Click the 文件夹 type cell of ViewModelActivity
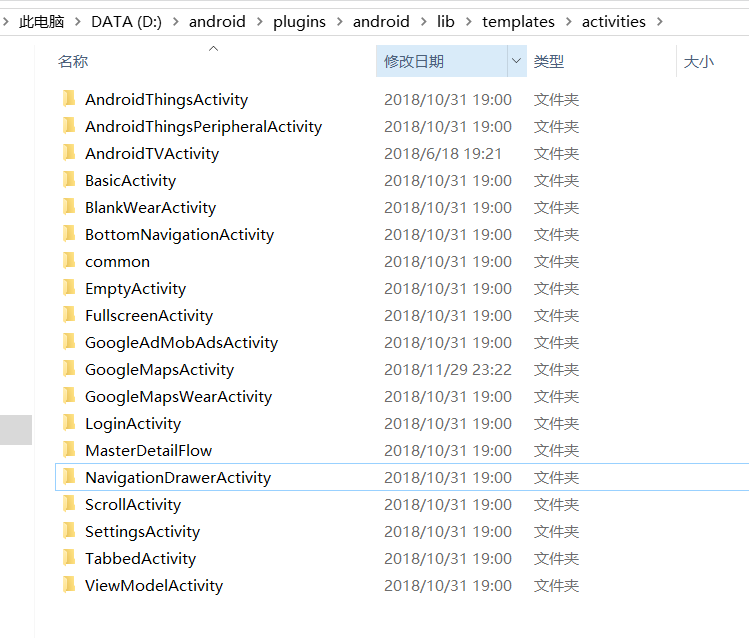 click(x=556, y=585)
